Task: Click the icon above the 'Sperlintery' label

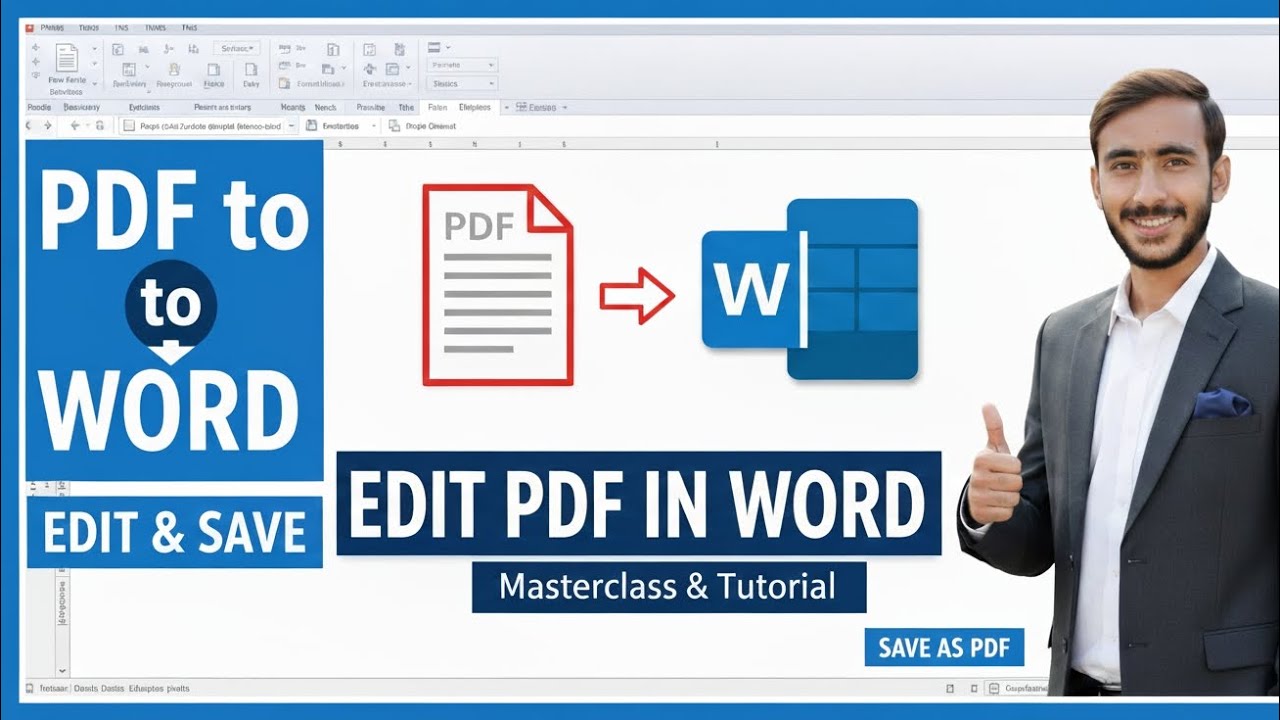Action: (129, 69)
